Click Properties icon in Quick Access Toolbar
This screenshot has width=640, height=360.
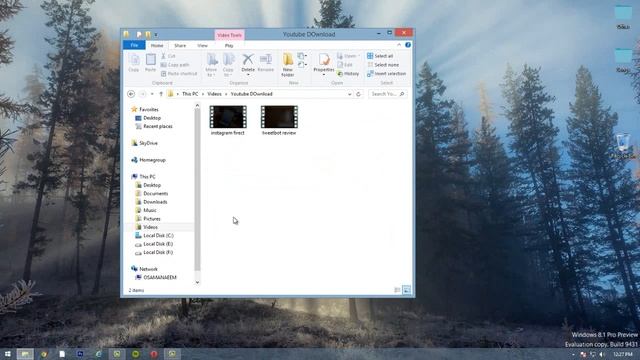139,35
